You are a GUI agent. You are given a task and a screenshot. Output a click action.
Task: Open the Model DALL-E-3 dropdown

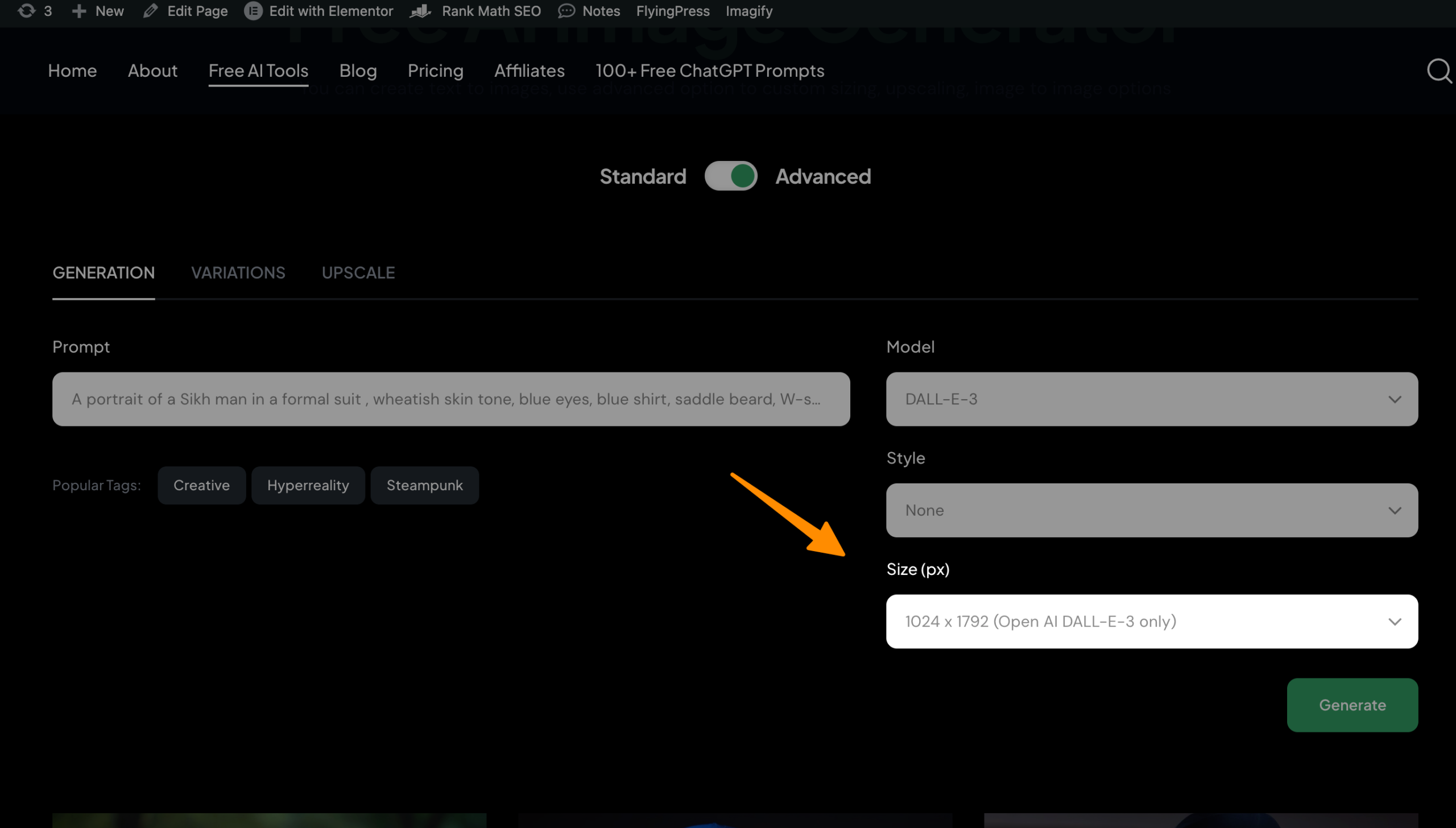point(1151,399)
